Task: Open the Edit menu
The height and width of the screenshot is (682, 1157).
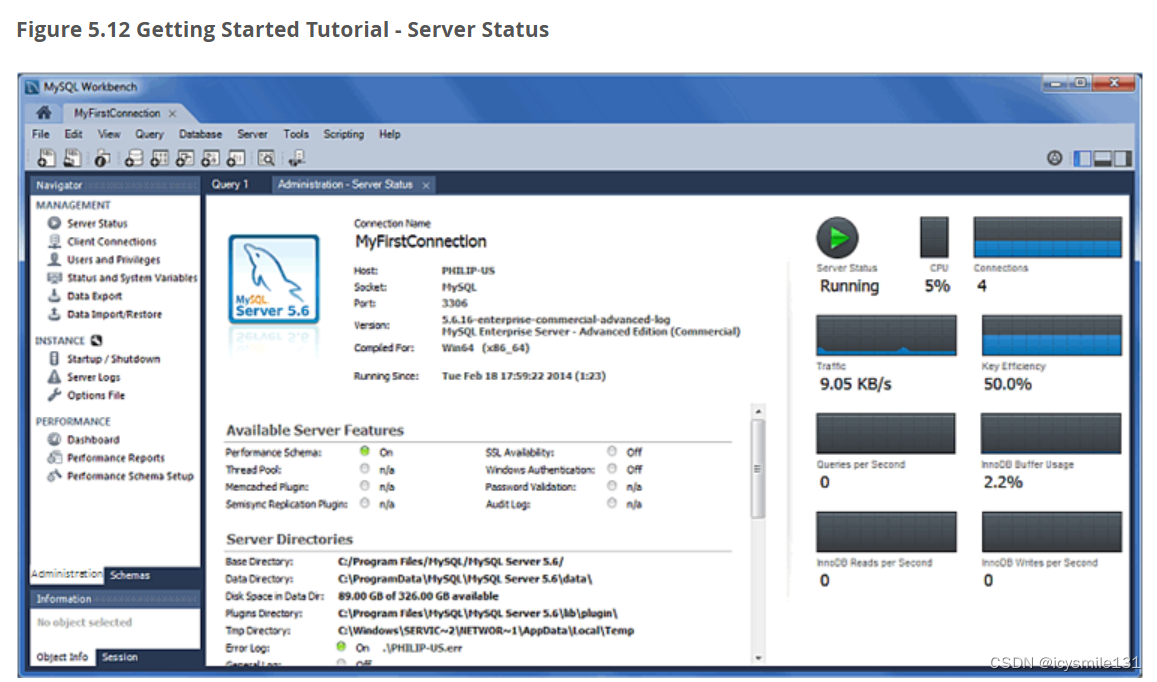Action: tap(73, 134)
